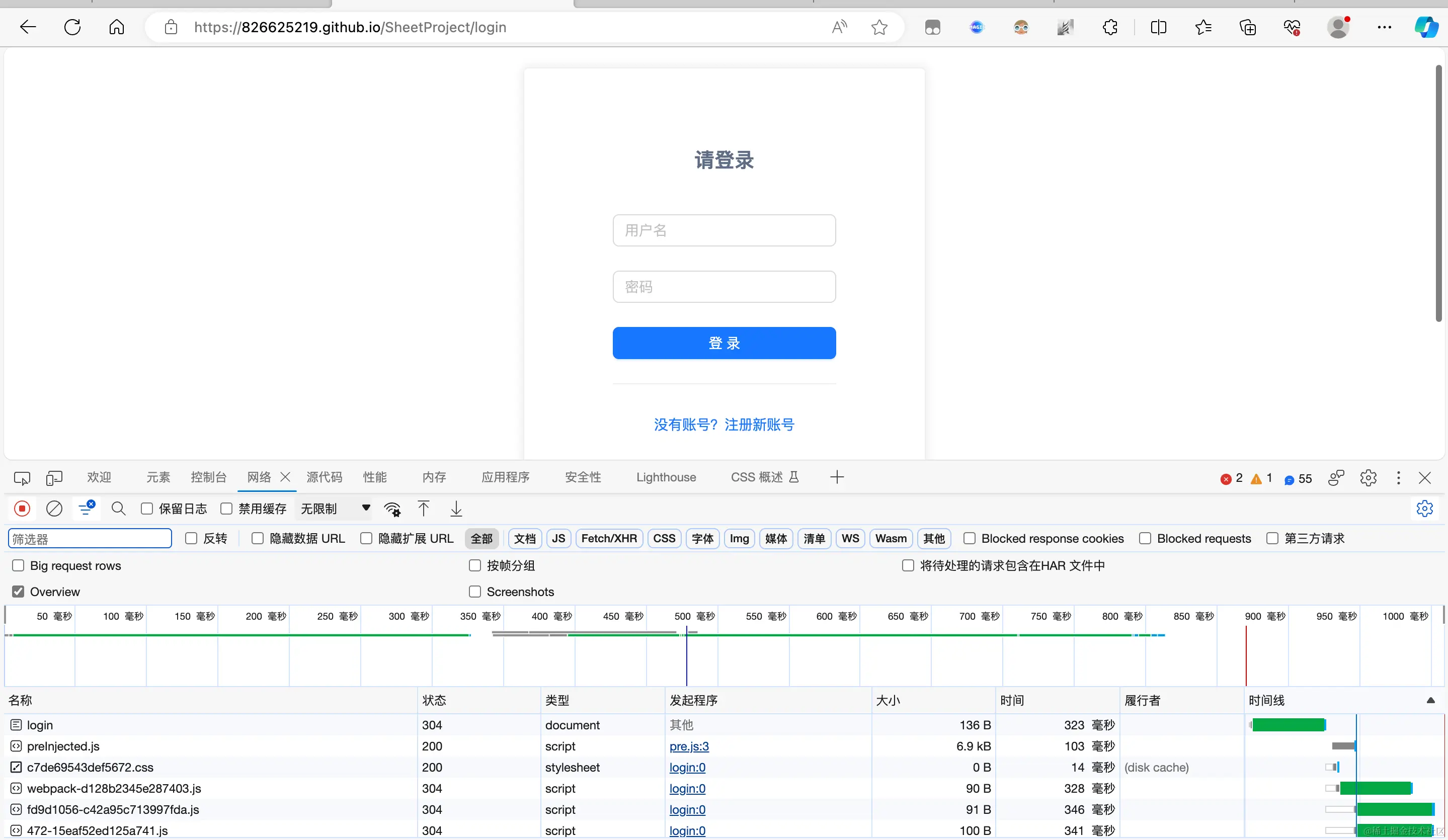Filter requests by CSS type
Image resolution: width=1448 pixels, height=840 pixels.
pos(664,538)
